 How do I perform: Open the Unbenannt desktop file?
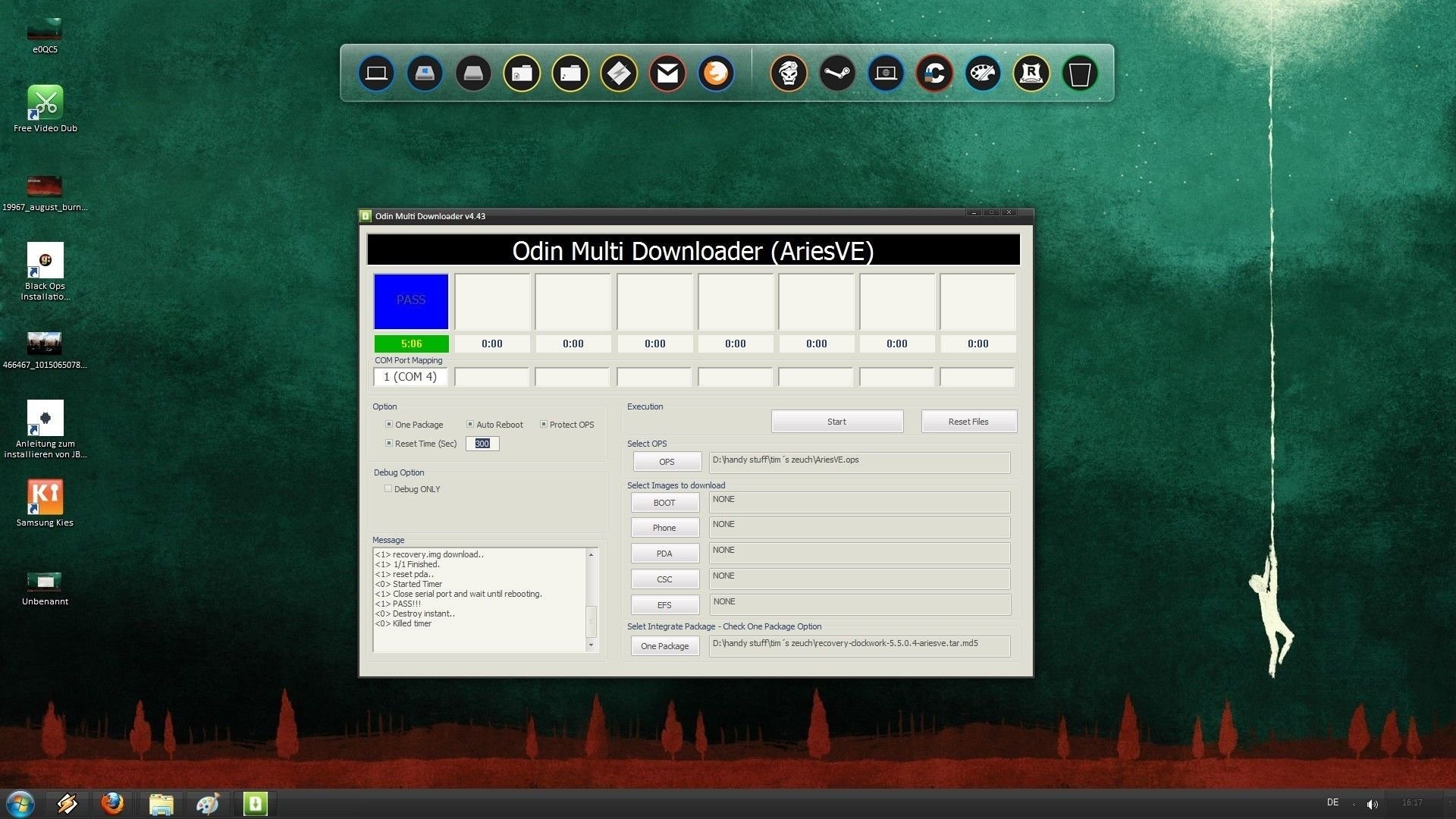[x=45, y=588]
